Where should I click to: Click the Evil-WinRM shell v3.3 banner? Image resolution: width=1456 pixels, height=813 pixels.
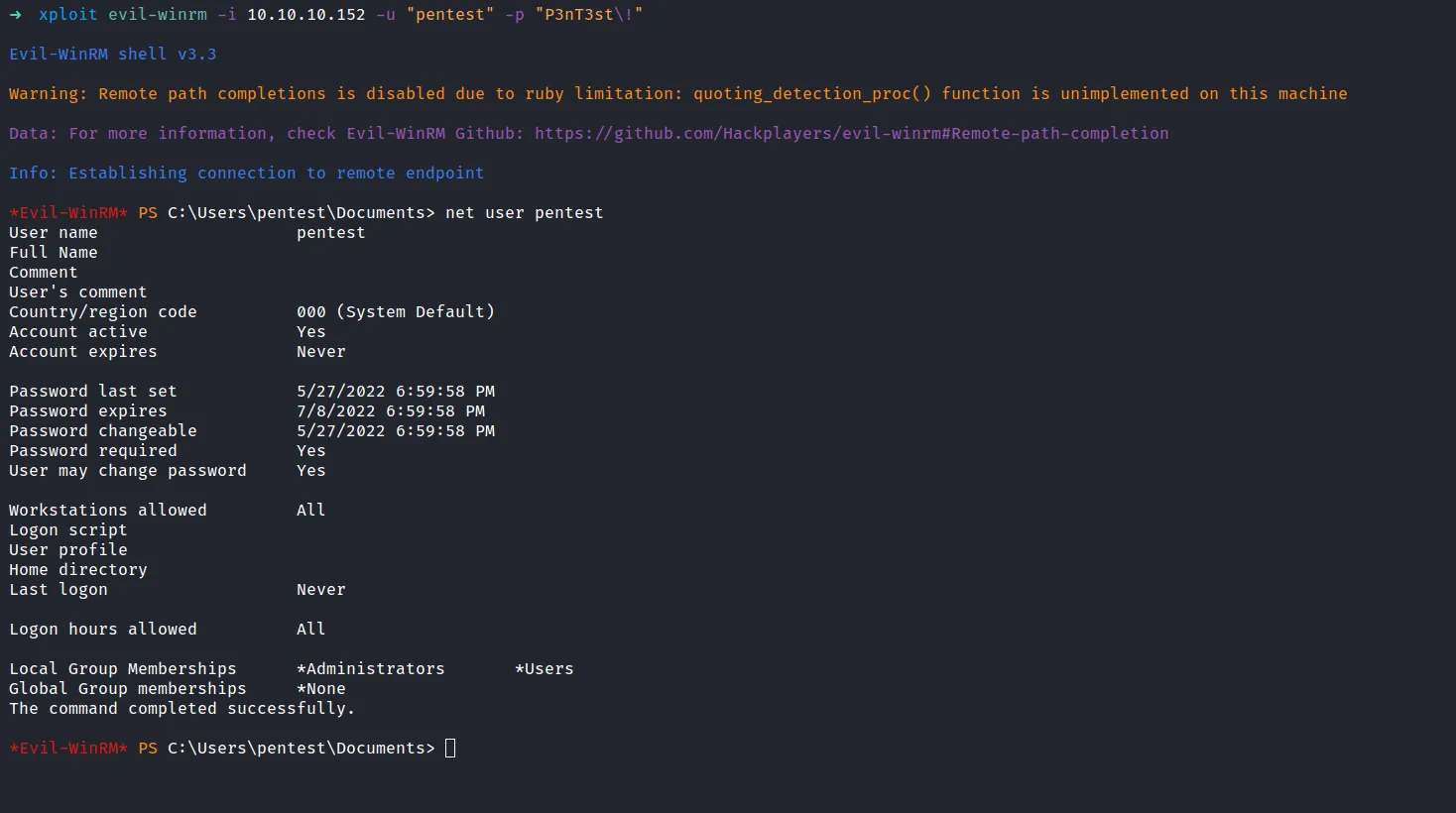click(112, 55)
